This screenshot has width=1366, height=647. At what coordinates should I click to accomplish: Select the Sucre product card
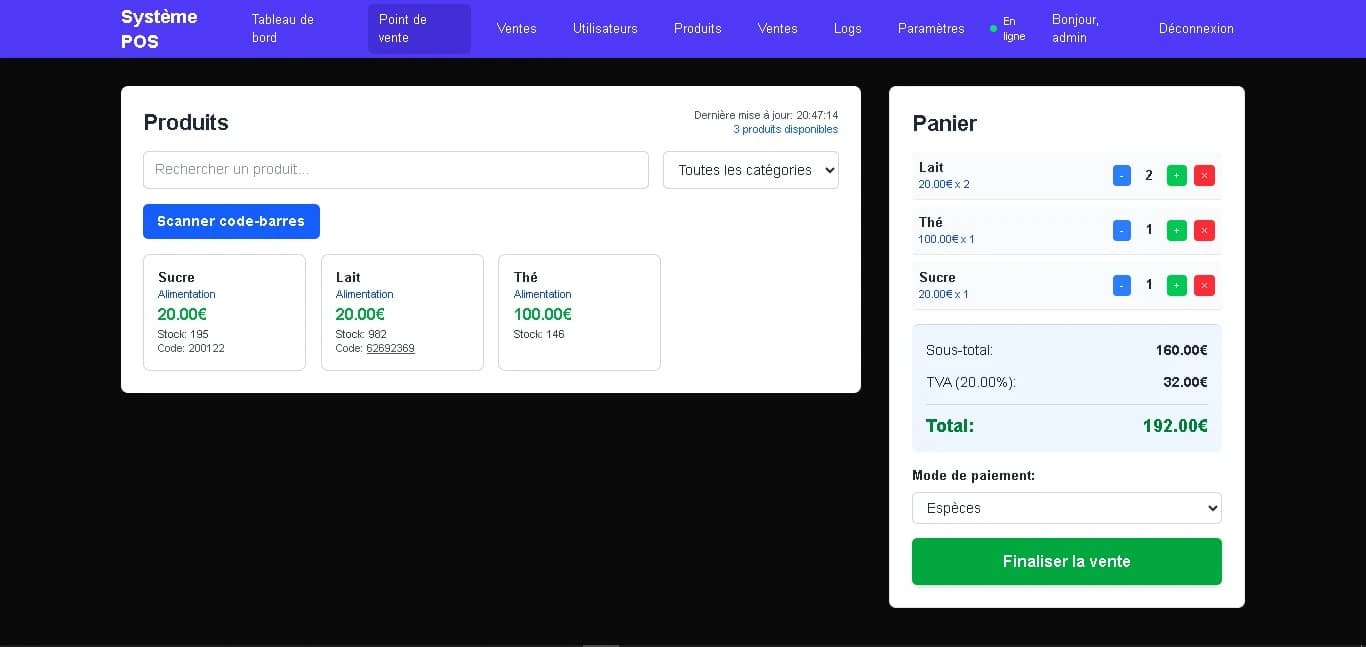point(224,312)
